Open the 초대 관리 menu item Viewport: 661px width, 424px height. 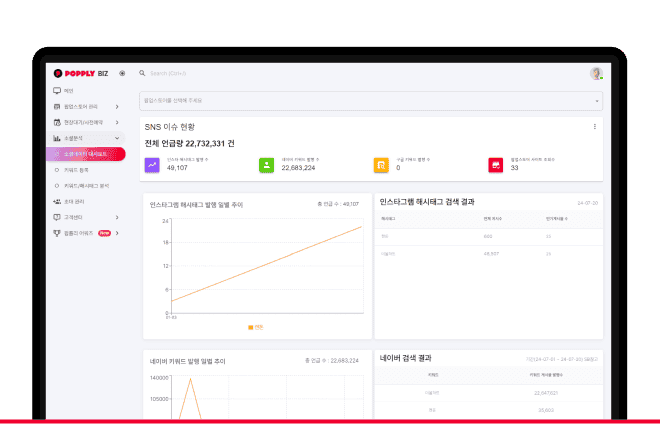74,201
